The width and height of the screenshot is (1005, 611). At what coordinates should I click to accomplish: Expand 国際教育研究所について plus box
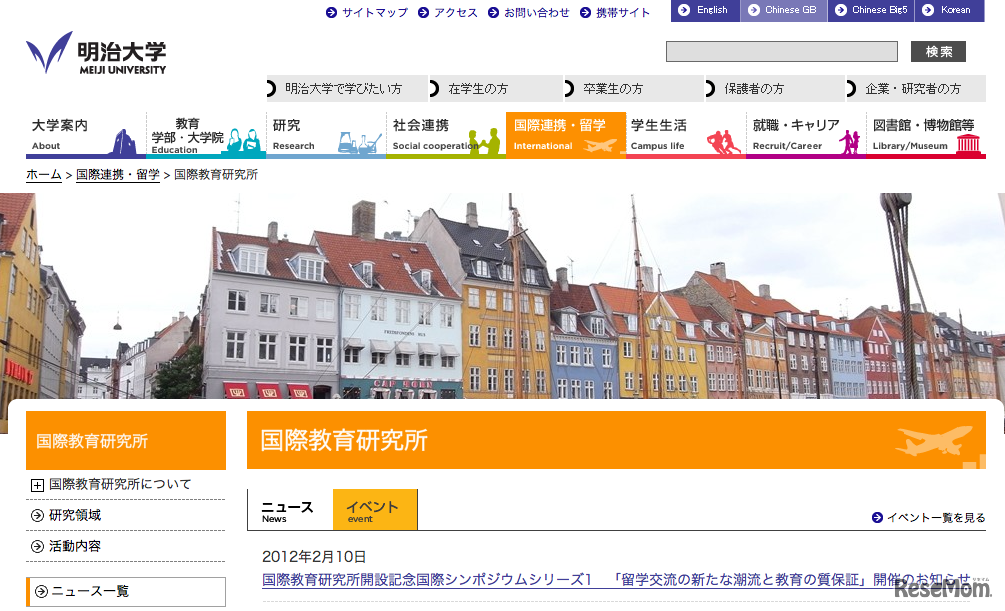(38, 485)
